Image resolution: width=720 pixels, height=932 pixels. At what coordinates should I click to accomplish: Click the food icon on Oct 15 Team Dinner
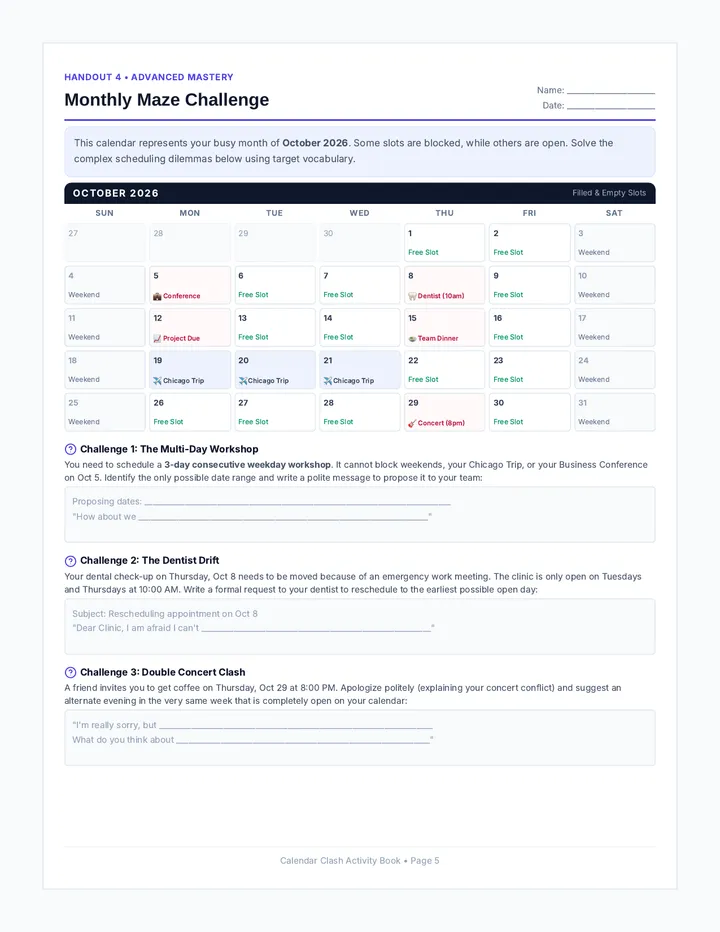[412, 338]
